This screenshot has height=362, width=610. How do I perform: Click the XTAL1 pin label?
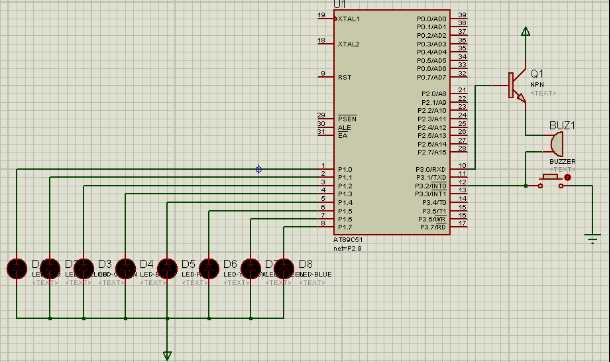tap(348, 19)
